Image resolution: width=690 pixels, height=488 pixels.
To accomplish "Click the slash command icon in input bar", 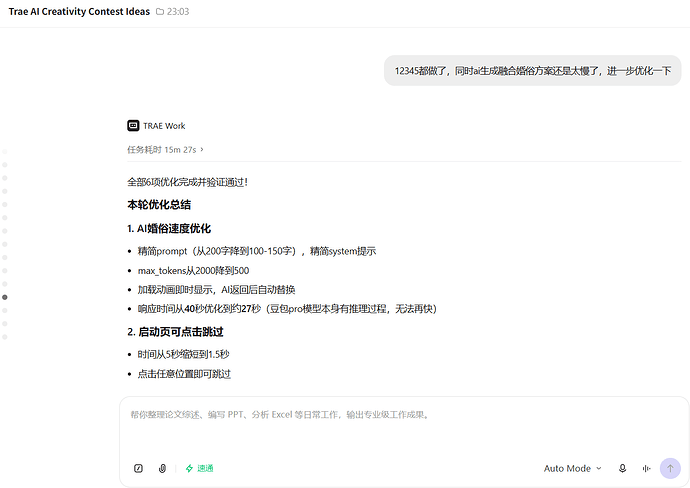I will click(138, 468).
